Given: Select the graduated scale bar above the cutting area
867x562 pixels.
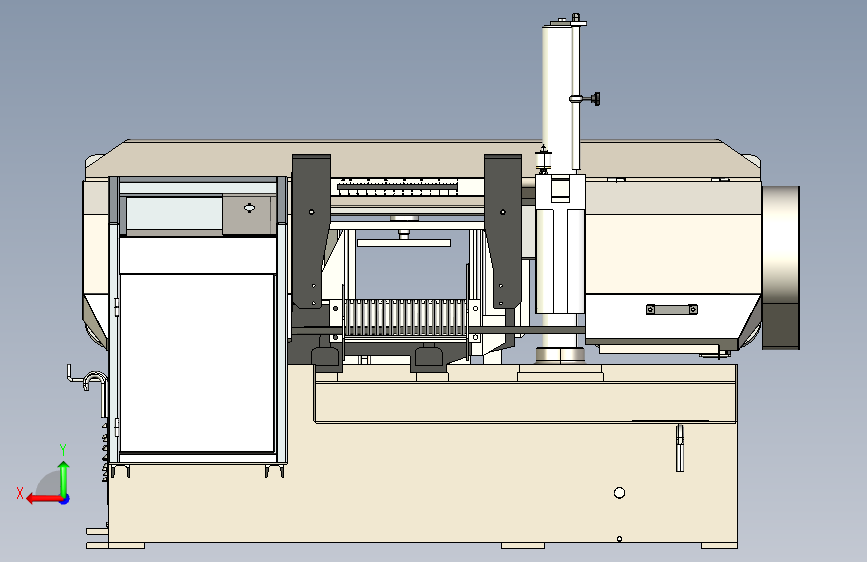Looking at the screenshot, I should click(398, 186).
